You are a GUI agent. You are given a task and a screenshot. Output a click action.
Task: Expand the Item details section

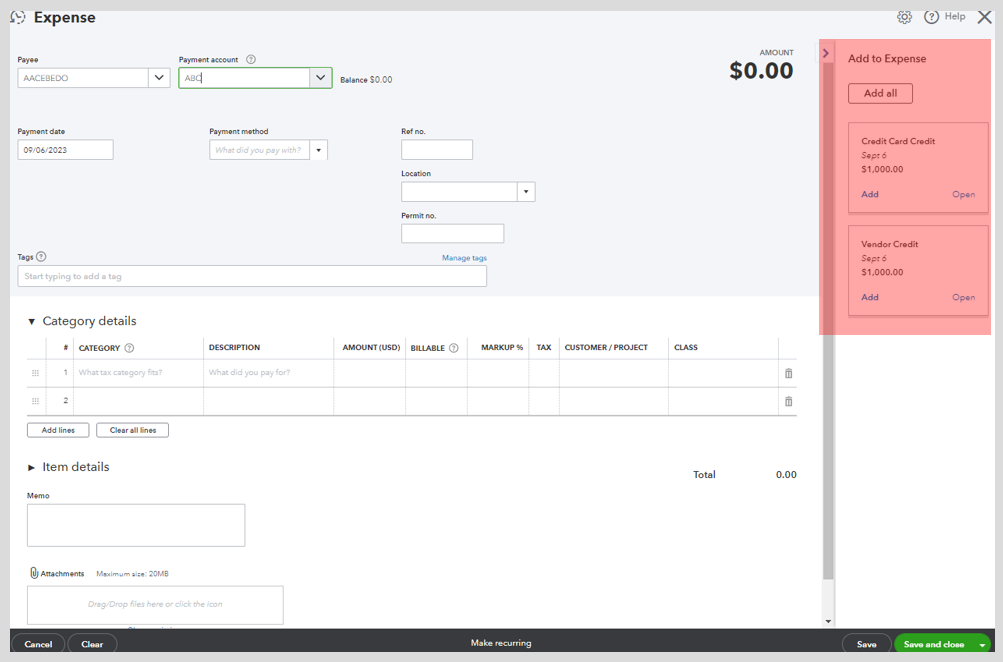tap(33, 466)
